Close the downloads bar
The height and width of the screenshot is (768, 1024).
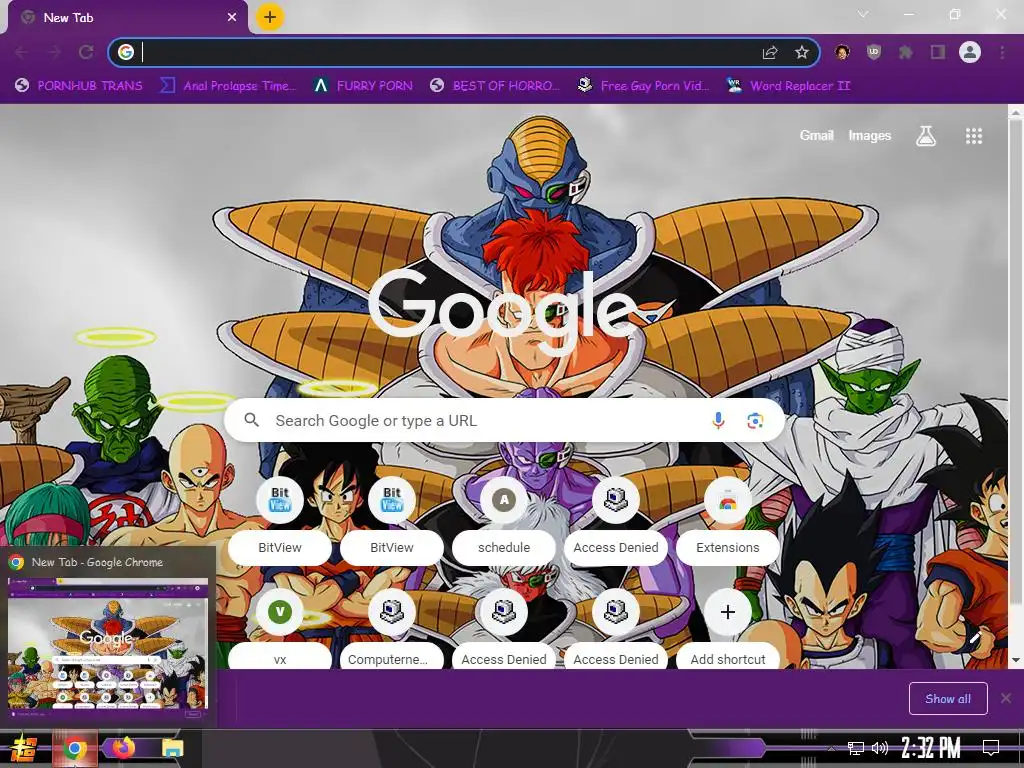click(x=1006, y=699)
